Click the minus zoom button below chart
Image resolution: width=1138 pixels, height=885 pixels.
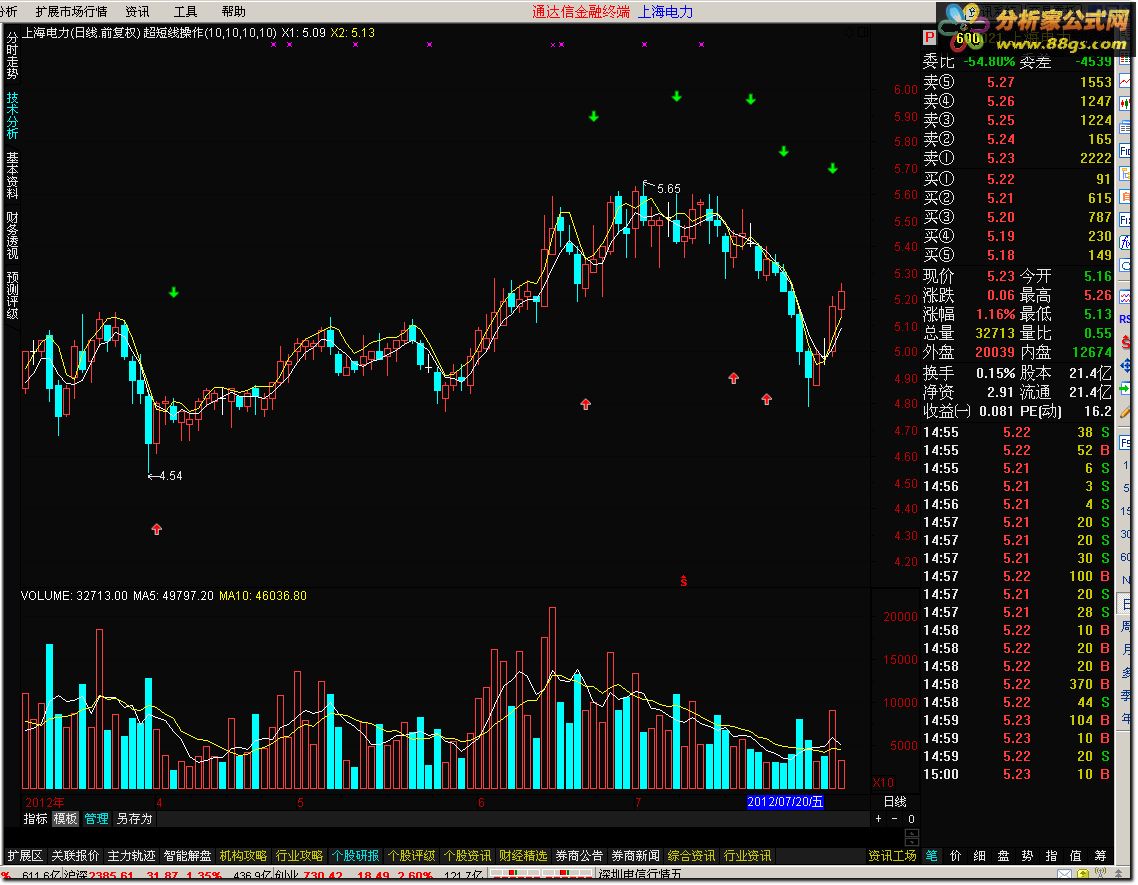894,819
